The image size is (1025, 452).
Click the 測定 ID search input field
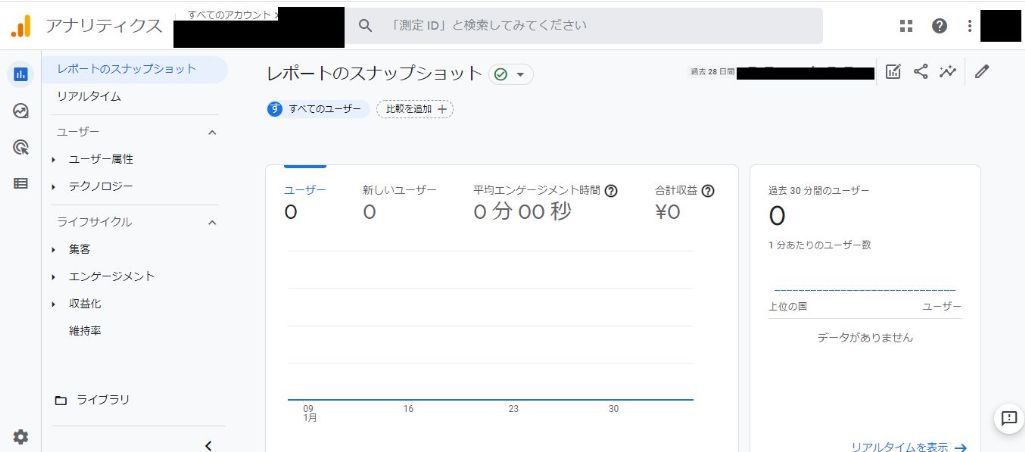pyautogui.click(x=584, y=26)
